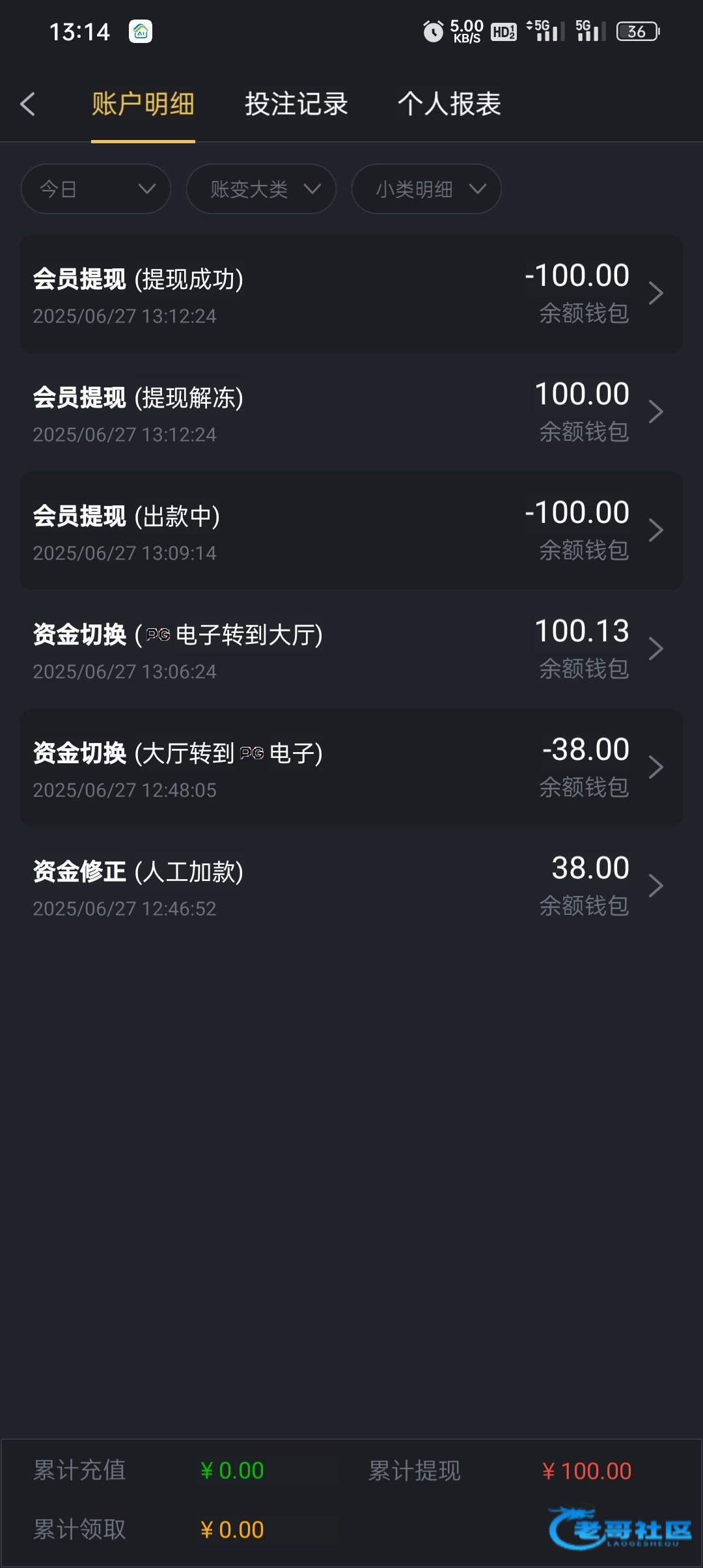Tap the HD status bar icon

(x=503, y=31)
